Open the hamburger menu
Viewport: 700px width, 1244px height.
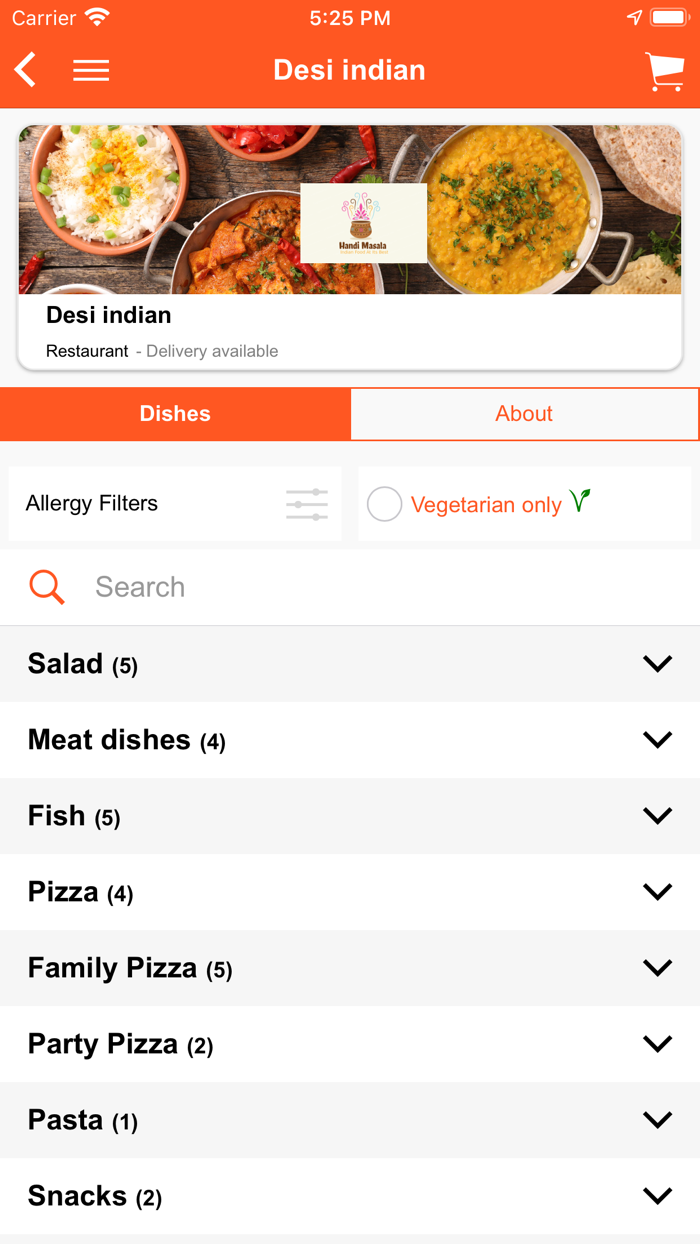[x=91, y=70]
